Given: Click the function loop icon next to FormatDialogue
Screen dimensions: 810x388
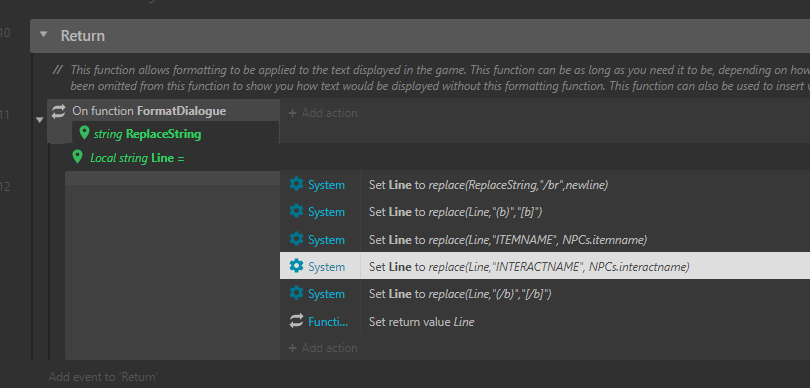Looking at the screenshot, I should coord(58,111).
